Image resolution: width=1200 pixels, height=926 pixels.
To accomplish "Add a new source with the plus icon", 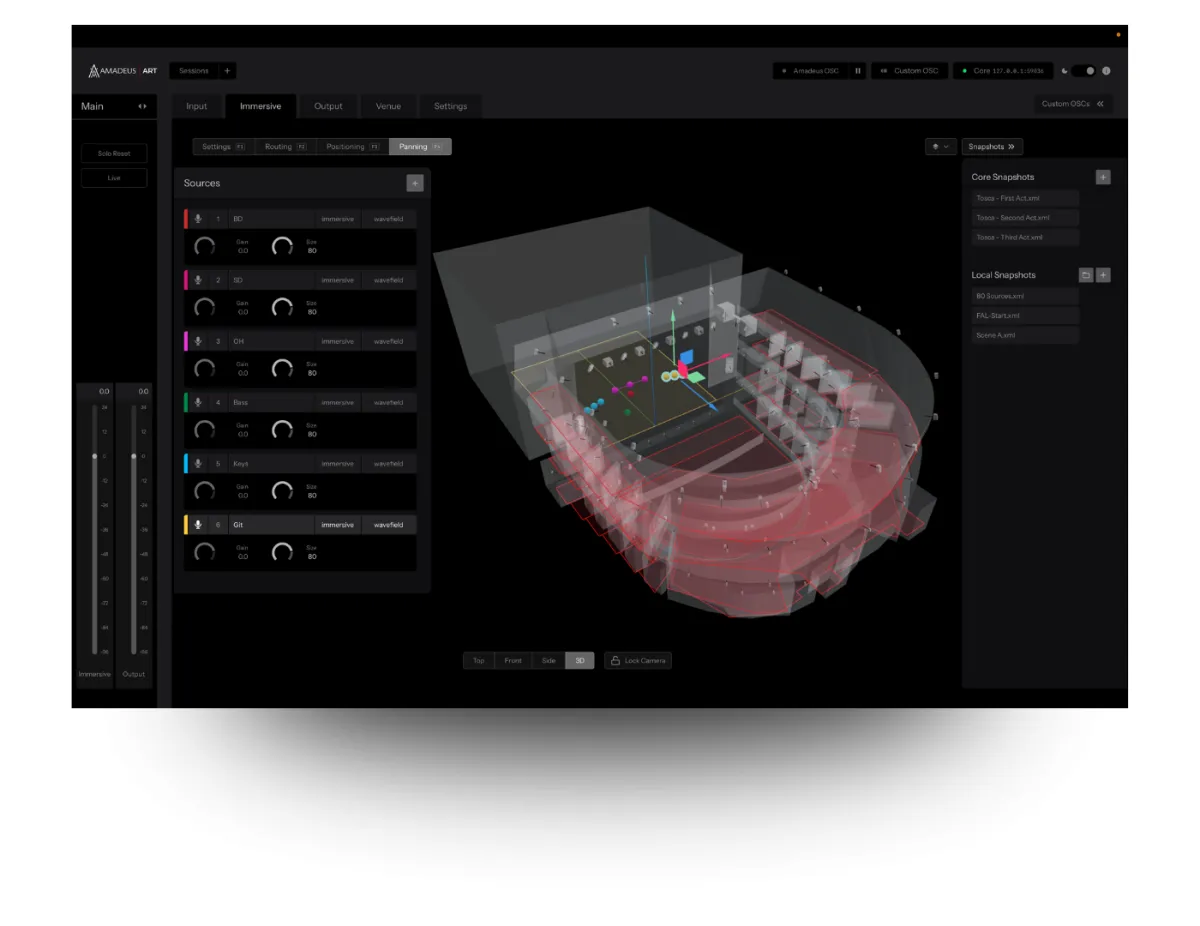I will pyautogui.click(x=415, y=183).
